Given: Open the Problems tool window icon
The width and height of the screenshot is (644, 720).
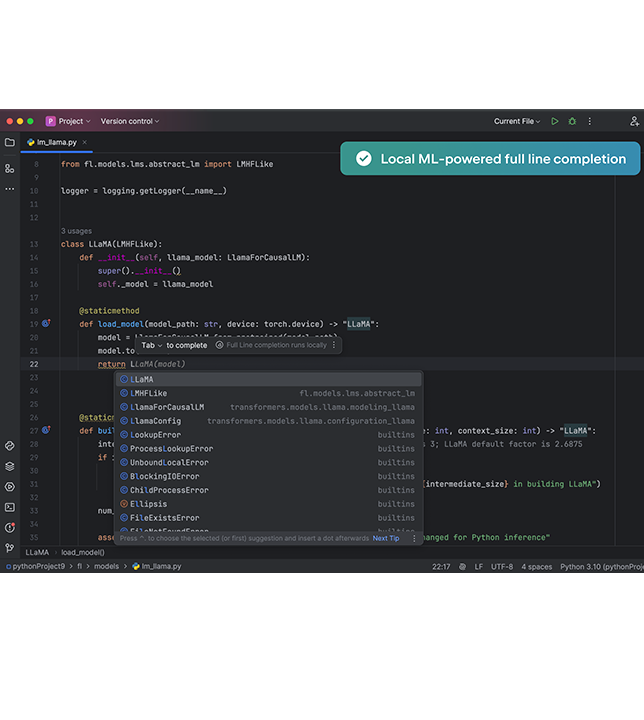Looking at the screenshot, I should coord(10,527).
